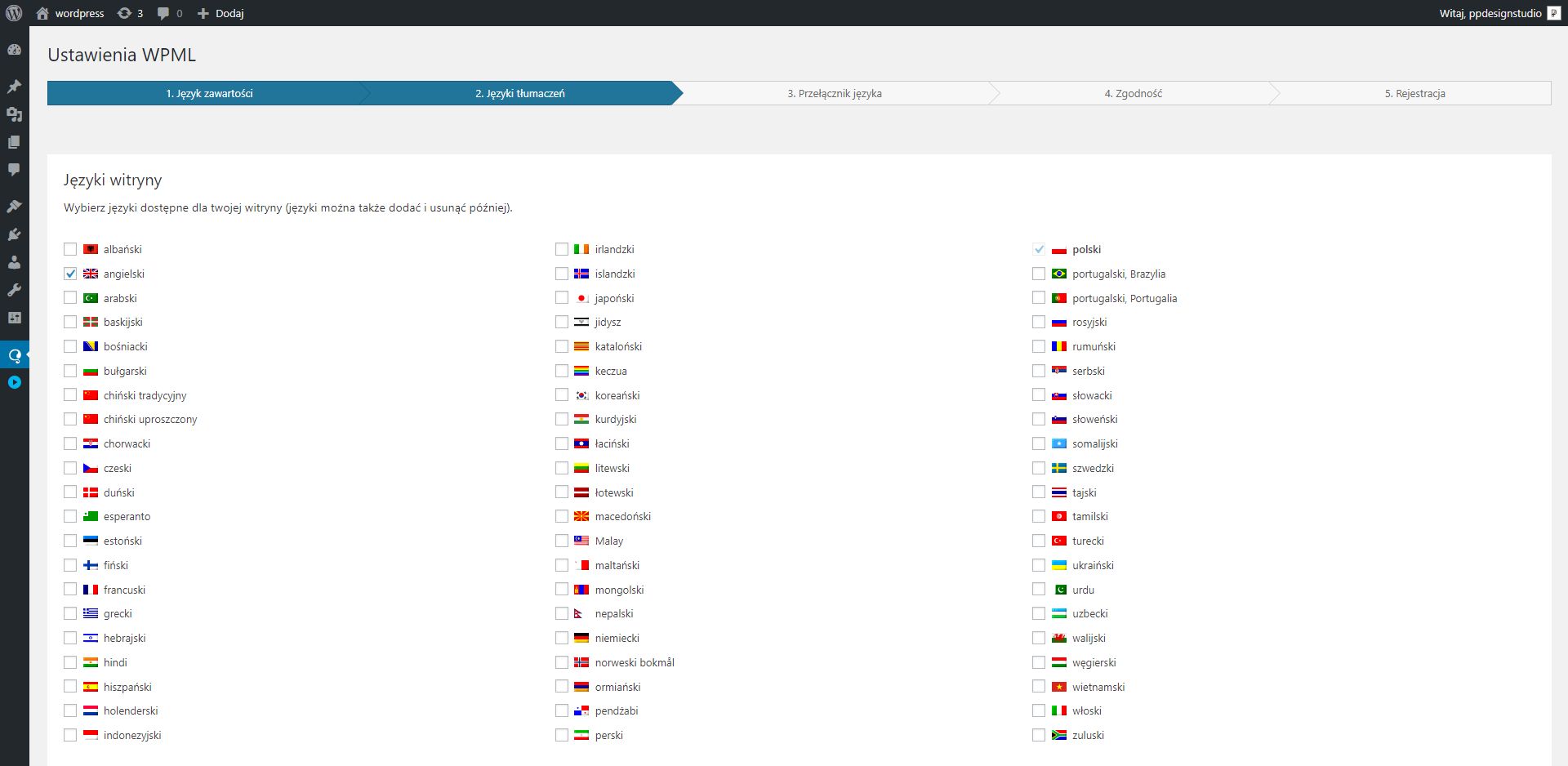Click the user avatar in admin bar
Image resolution: width=1568 pixels, height=766 pixels.
(x=1553, y=13)
